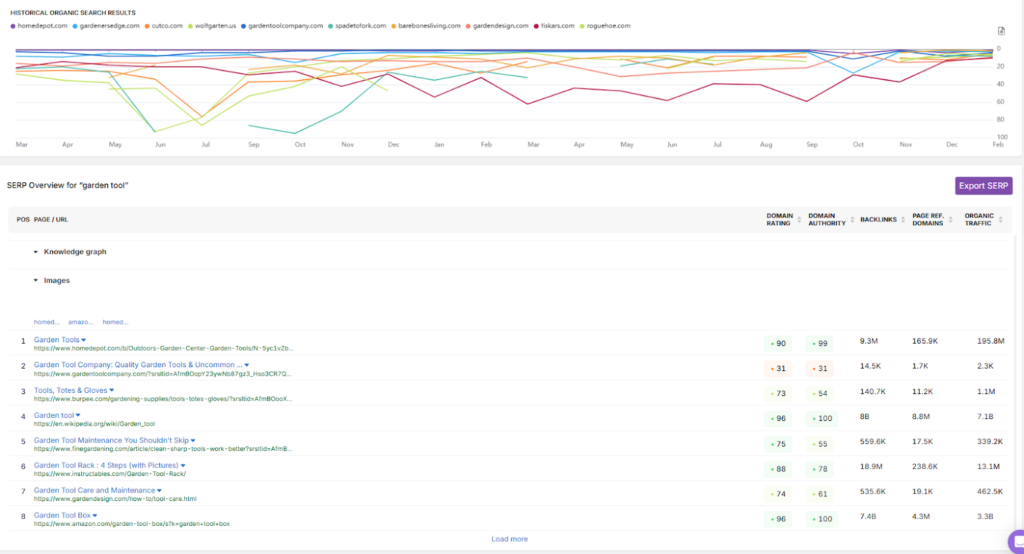Toggle homedepot.com legend series
Screen dimensions: 1024x554
click(39, 26)
